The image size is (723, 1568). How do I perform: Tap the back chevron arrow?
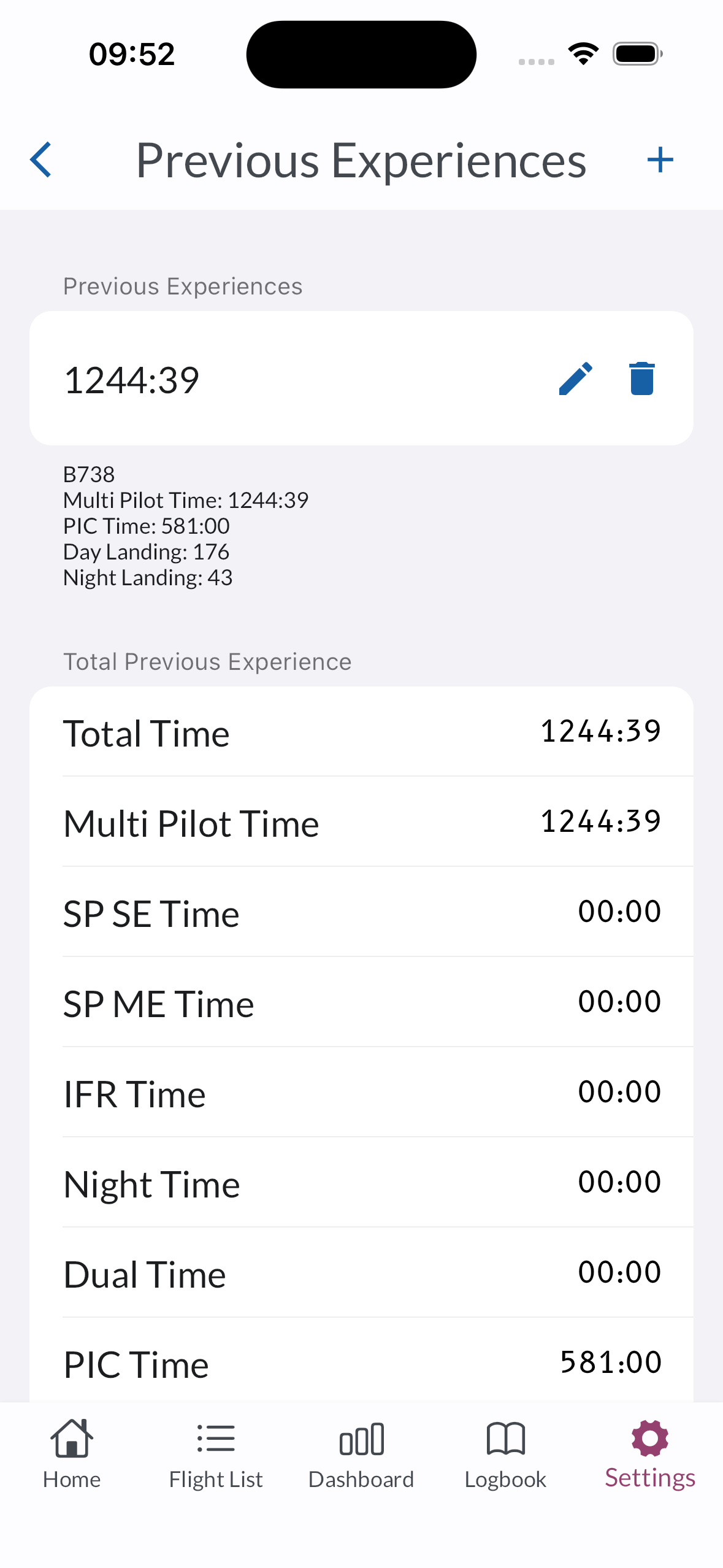pyautogui.click(x=41, y=160)
